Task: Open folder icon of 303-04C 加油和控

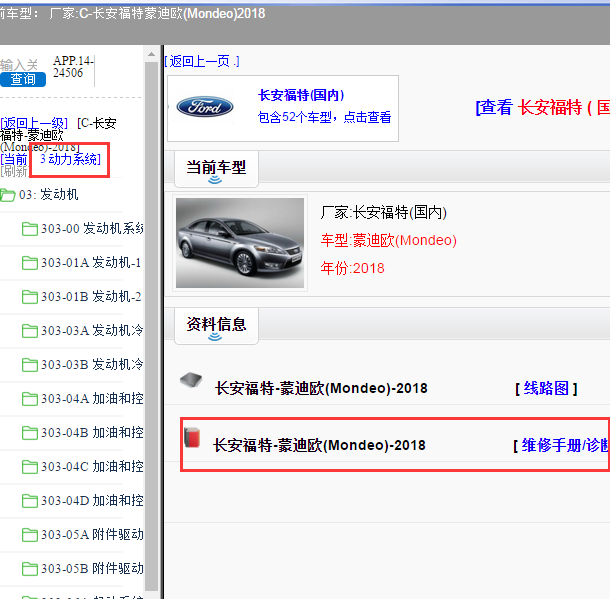Action: click(x=30, y=467)
